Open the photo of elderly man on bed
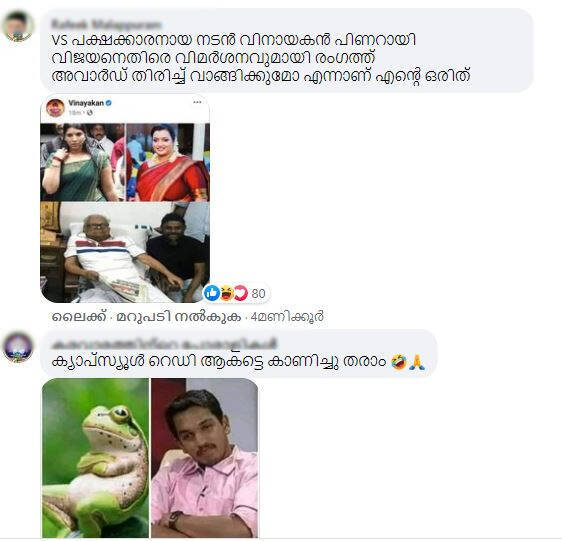The width and height of the screenshot is (562, 541). point(125,252)
